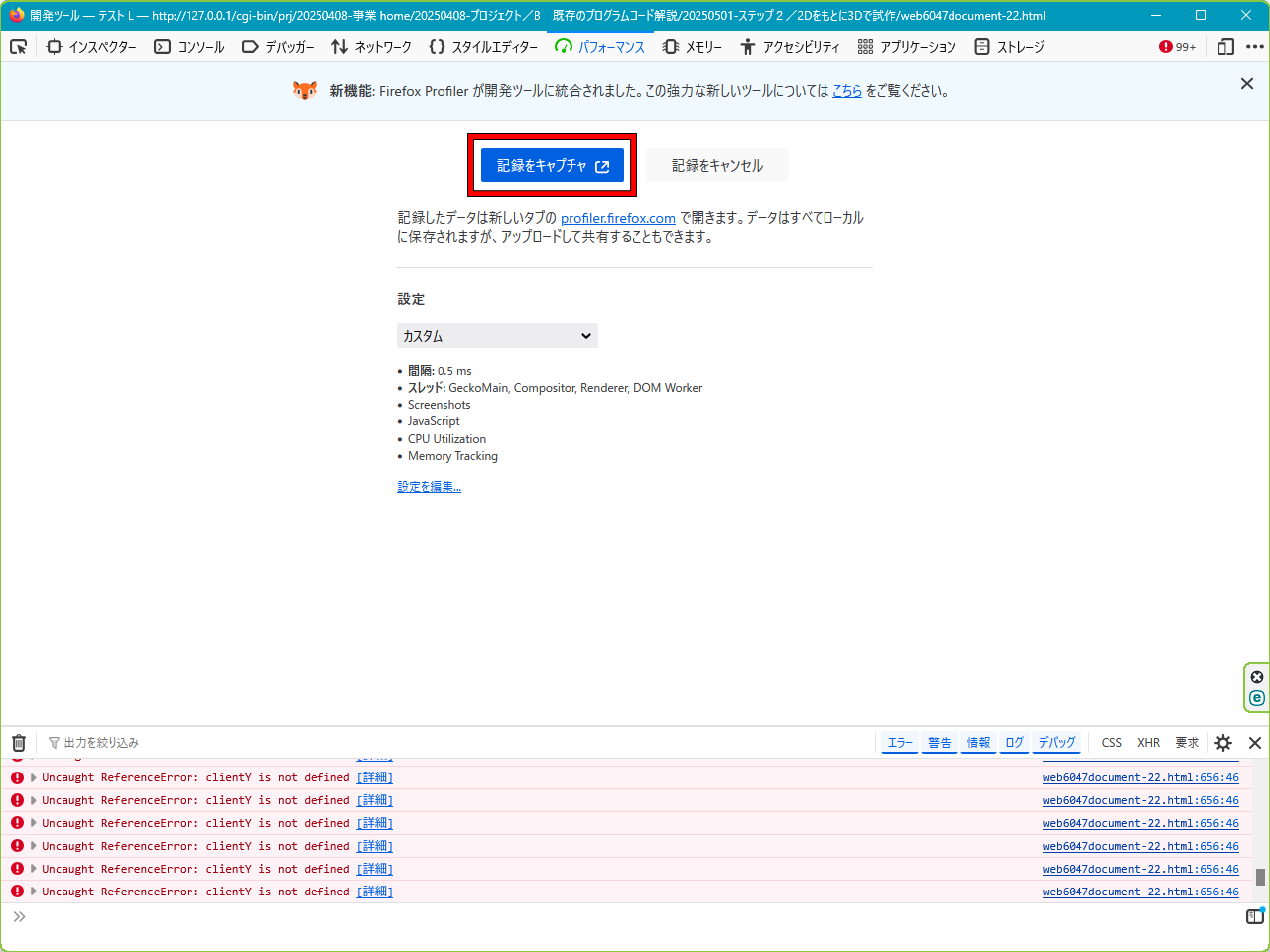The height and width of the screenshot is (952, 1270).
Task: Open the インスペクター tab
Action: pos(91,47)
